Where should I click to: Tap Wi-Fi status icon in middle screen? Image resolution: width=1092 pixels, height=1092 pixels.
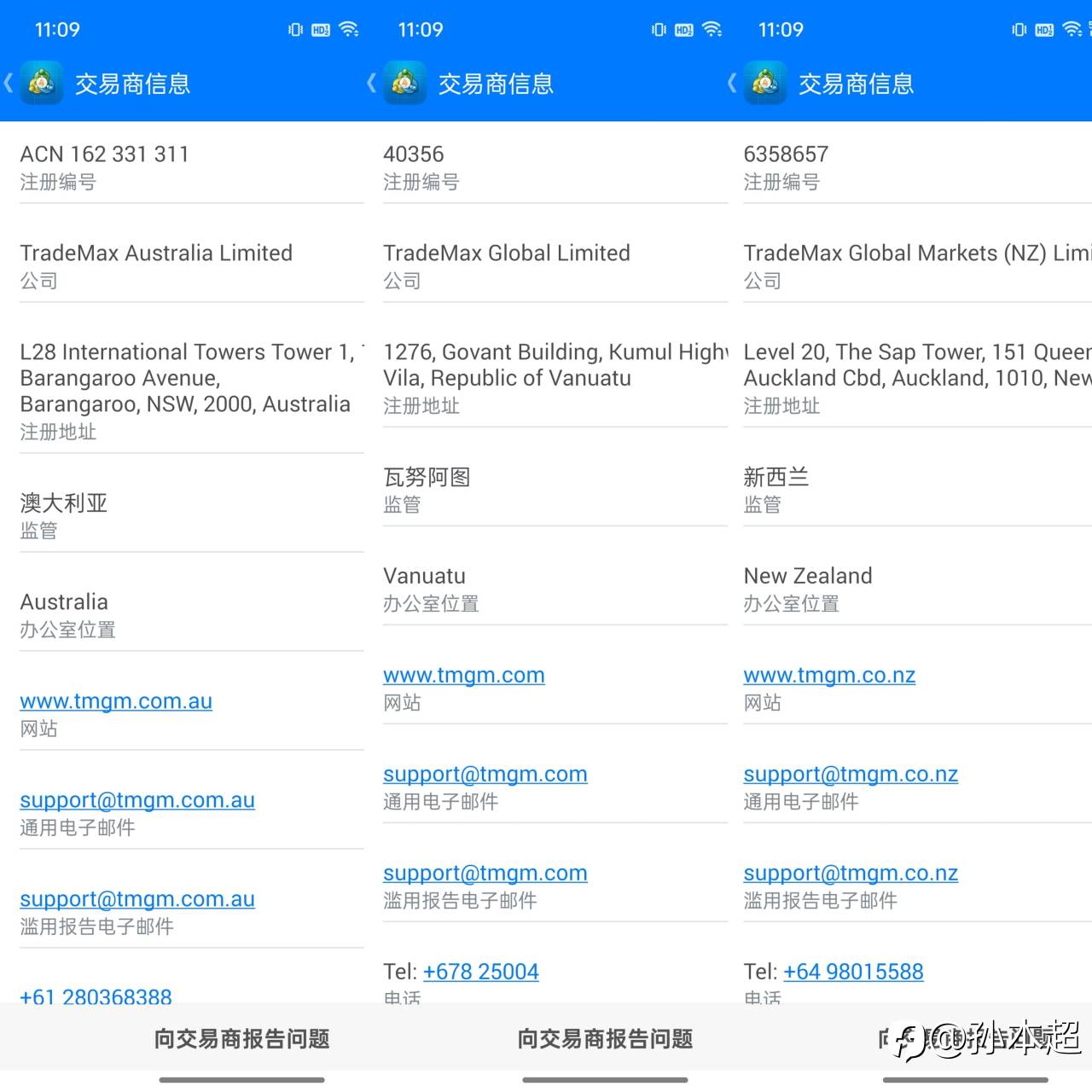tap(712, 29)
